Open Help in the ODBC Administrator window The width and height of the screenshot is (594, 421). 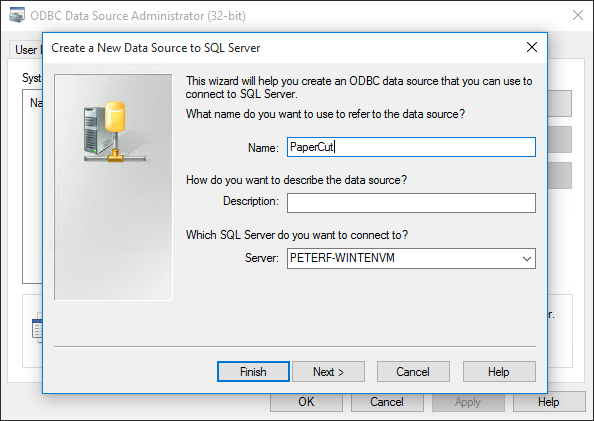[x=549, y=402]
